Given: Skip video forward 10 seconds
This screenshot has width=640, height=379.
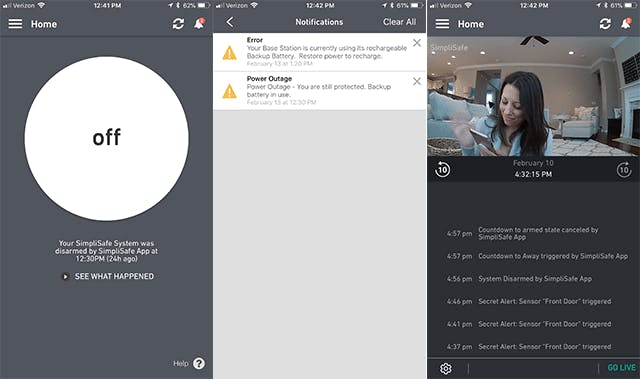Looking at the screenshot, I should 624,169.
